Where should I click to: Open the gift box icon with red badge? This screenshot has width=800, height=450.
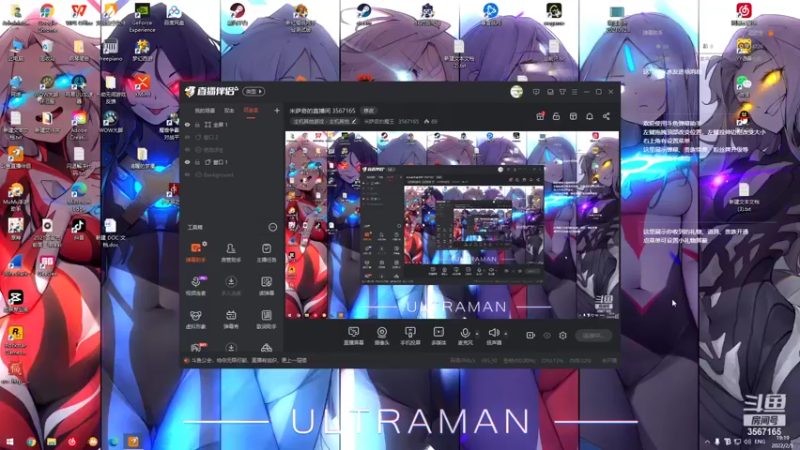click(540, 116)
